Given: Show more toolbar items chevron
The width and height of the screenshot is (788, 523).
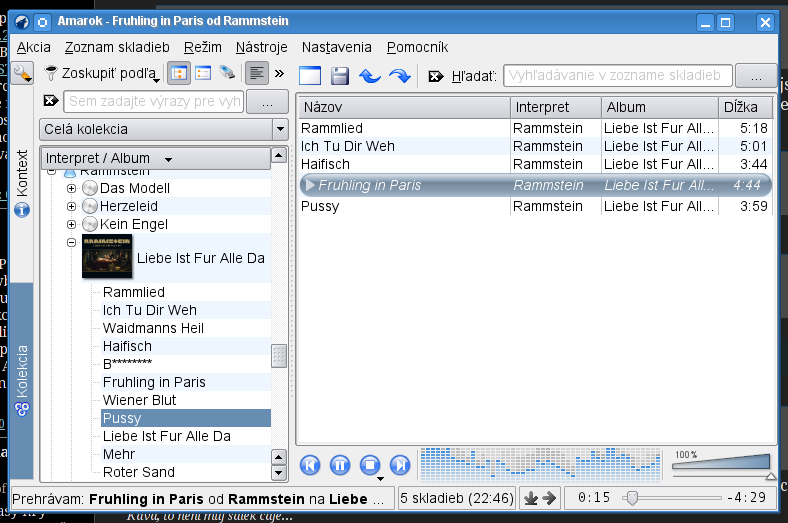Looking at the screenshot, I should coord(279,73).
